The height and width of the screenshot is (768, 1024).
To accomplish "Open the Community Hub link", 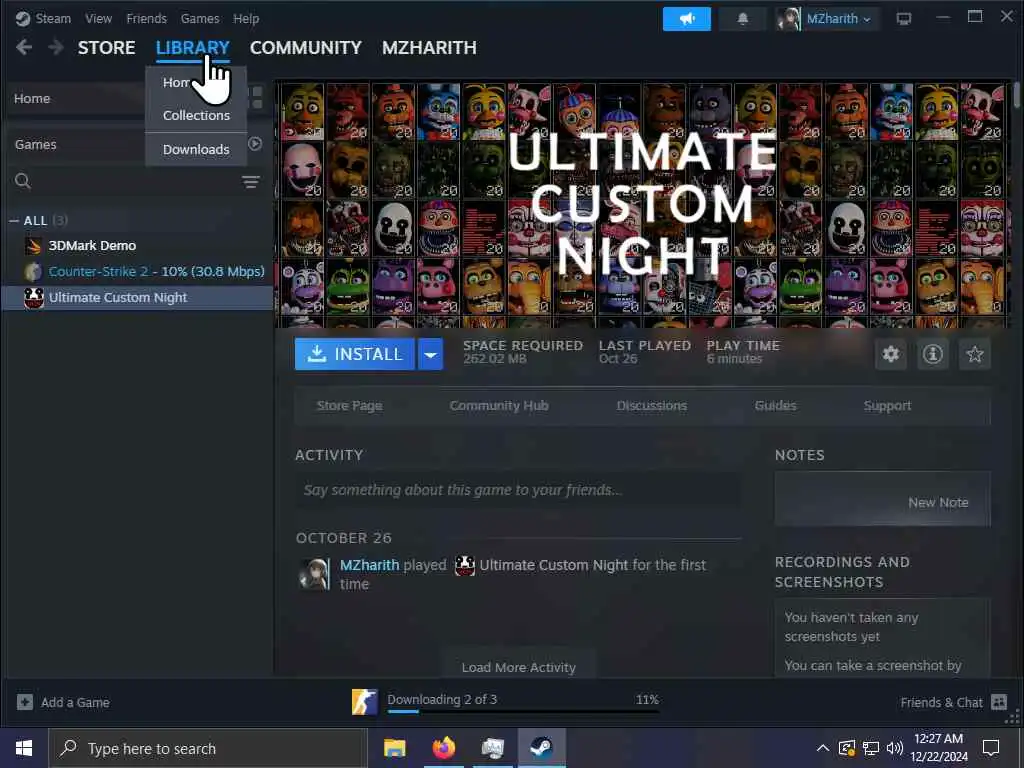I will [499, 406].
